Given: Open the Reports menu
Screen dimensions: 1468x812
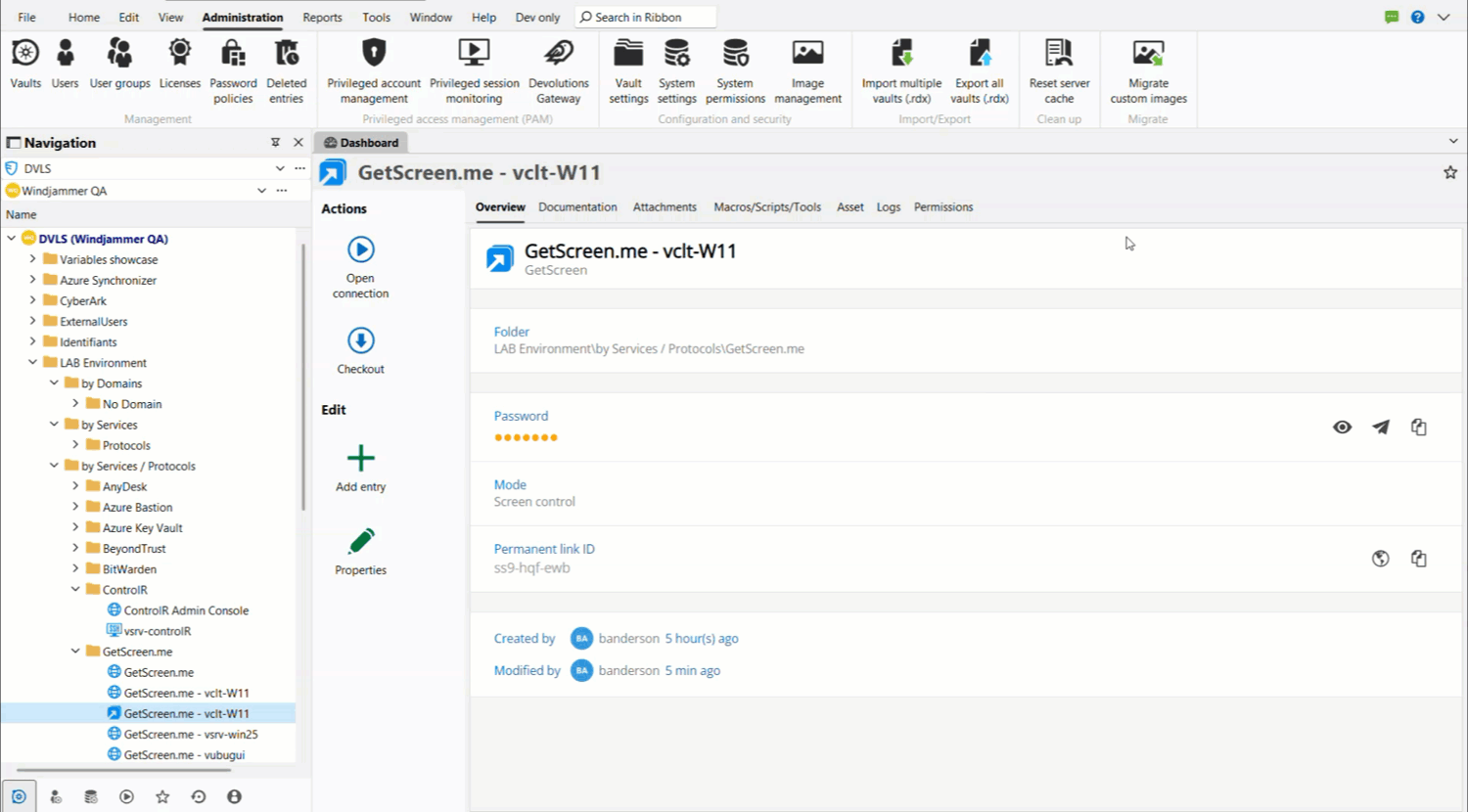Looking at the screenshot, I should tap(322, 17).
